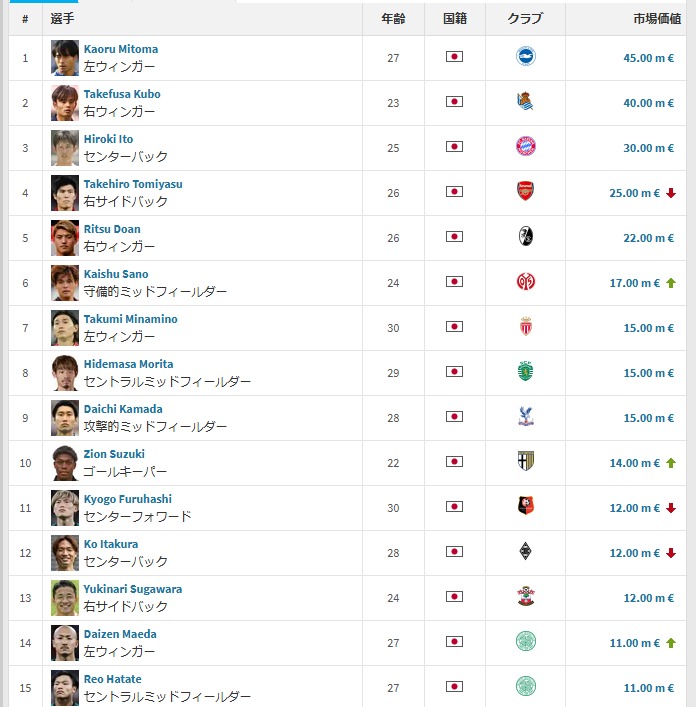Click Daichi Kamada's name link

click(x=122, y=409)
